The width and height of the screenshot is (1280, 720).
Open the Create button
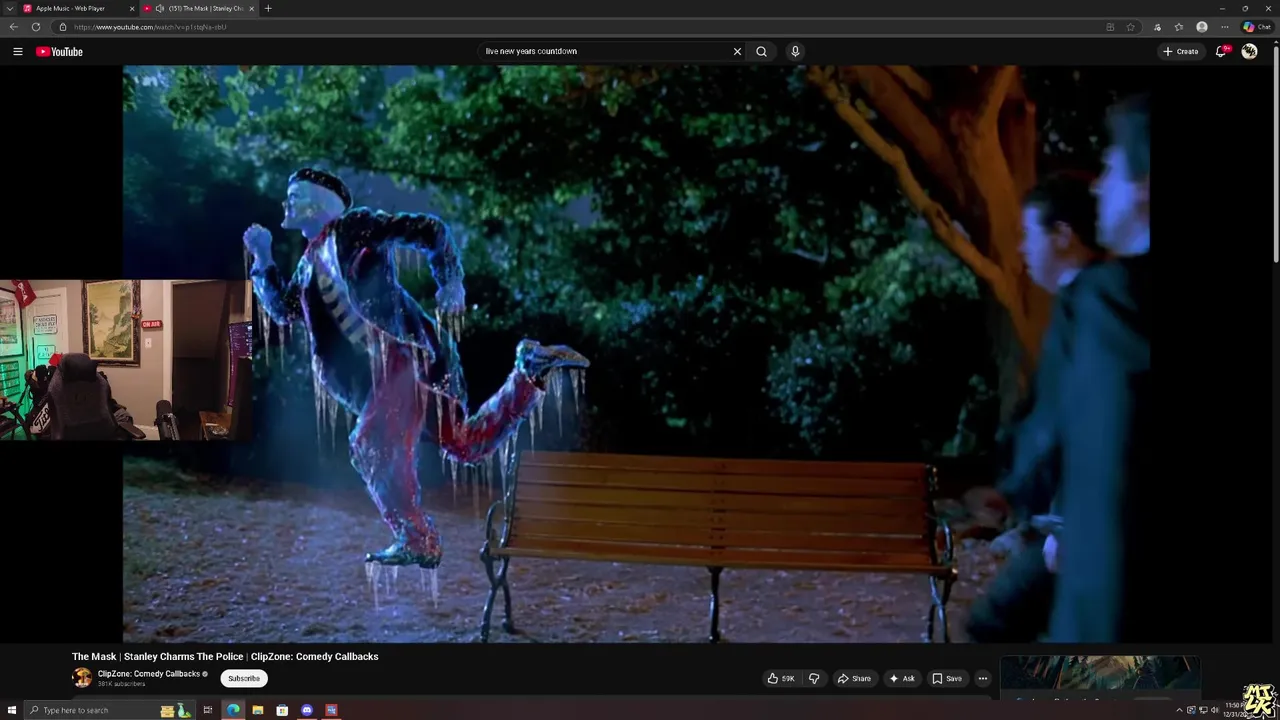(1181, 51)
